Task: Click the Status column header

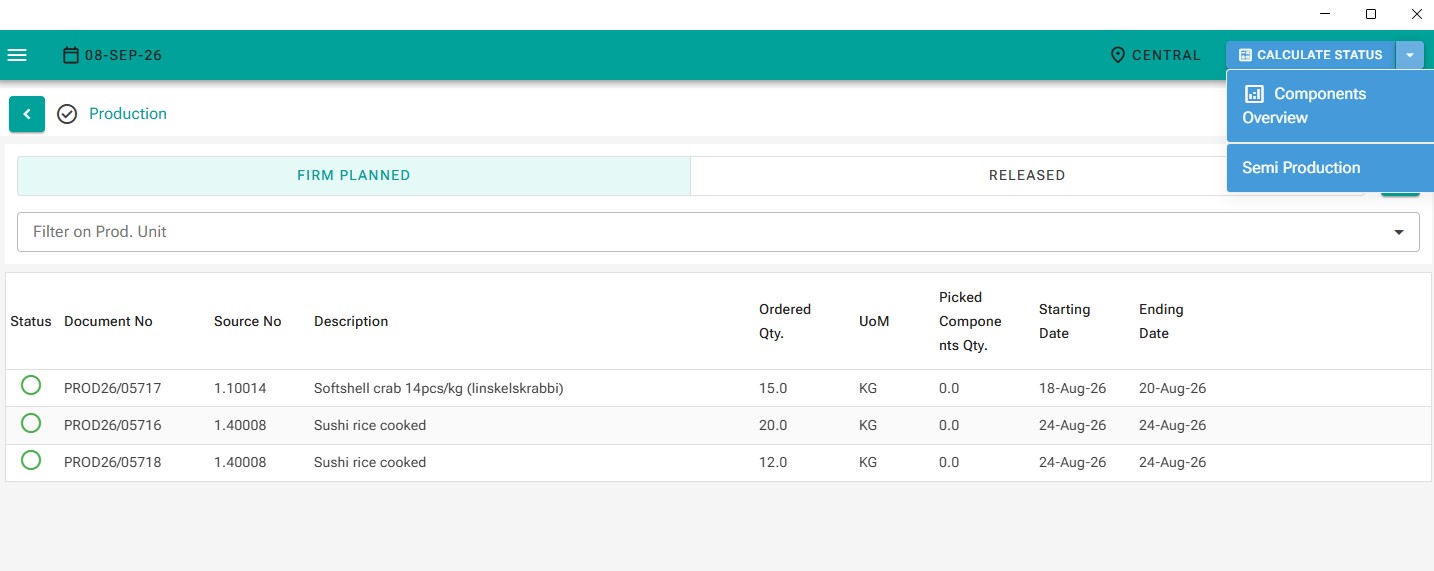Action: coord(31,321)
